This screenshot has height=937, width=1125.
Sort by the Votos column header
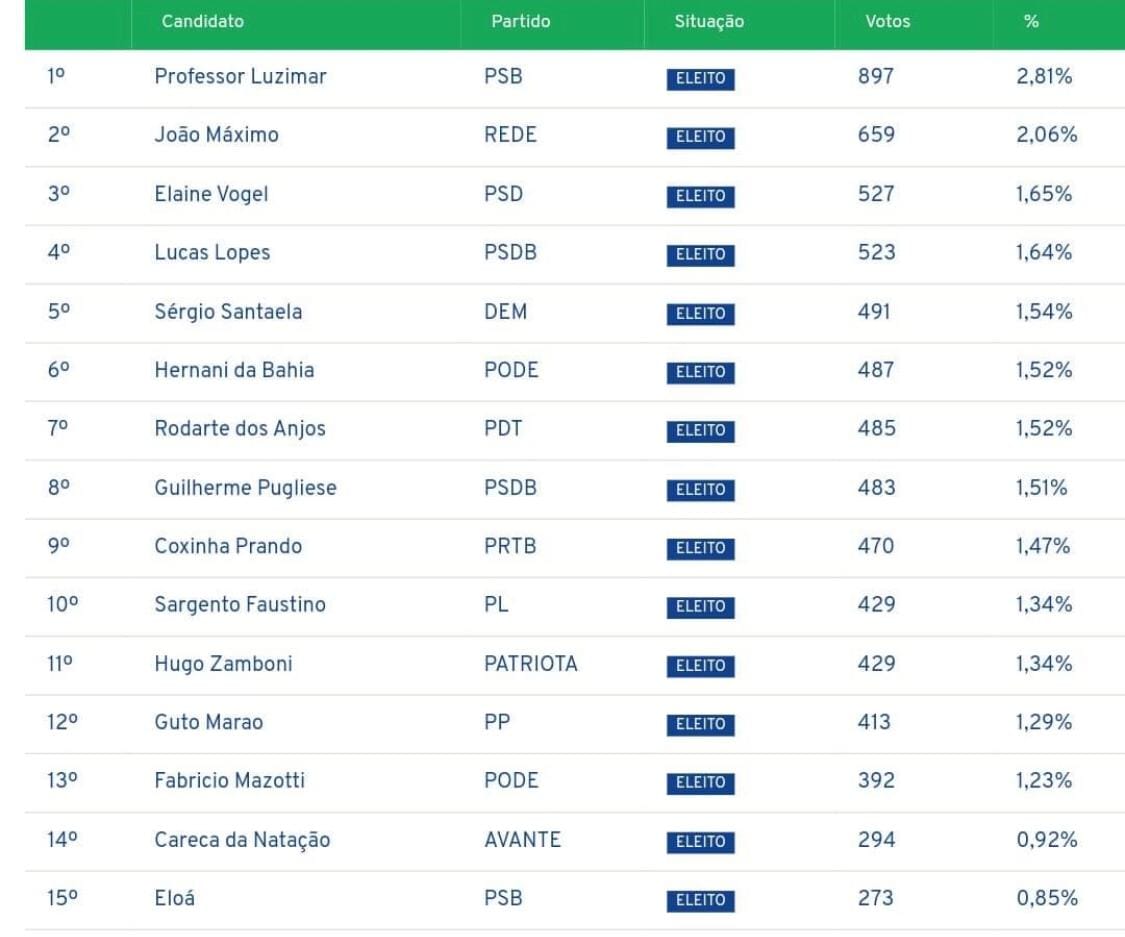tap(888, 22)
